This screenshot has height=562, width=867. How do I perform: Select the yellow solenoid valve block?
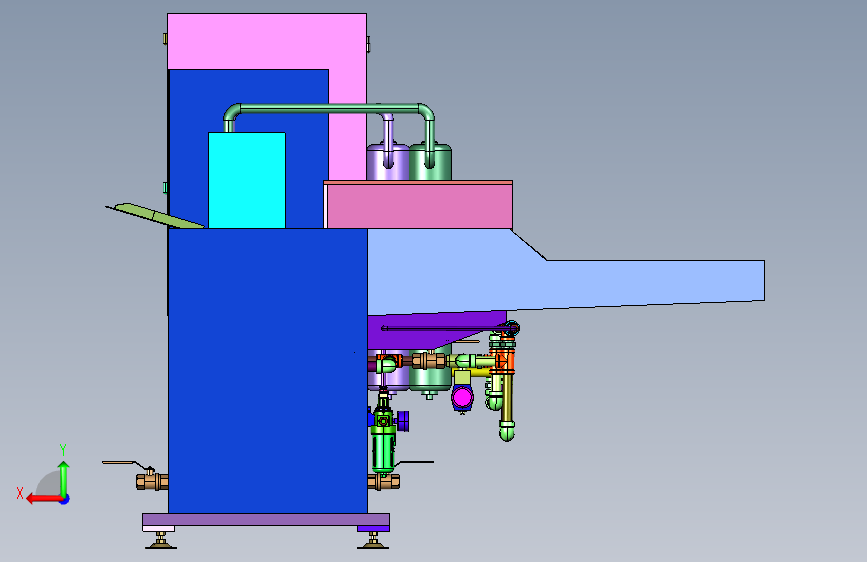click(x=462, y=378)
